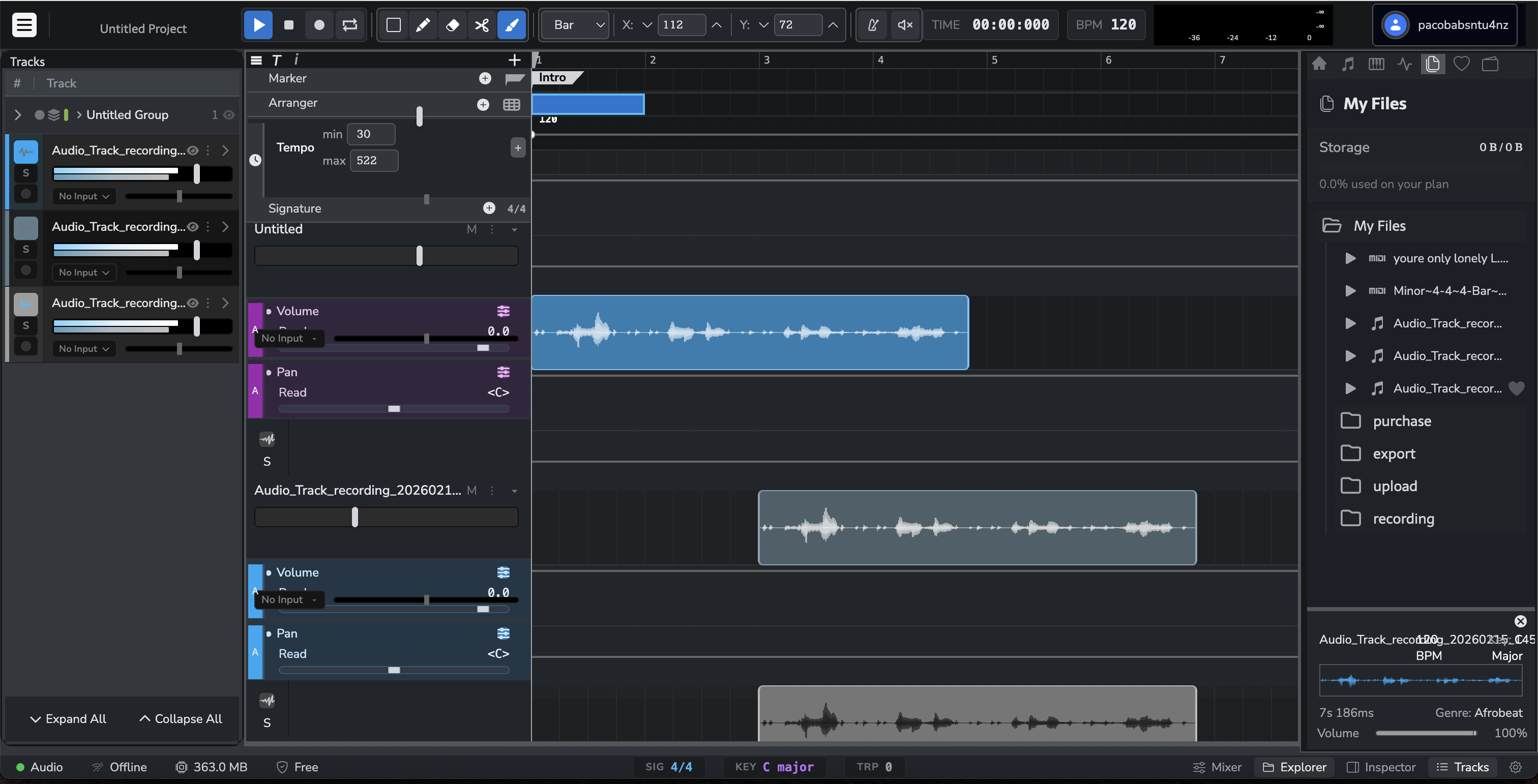Select the Pencil draw tool
The width and height of the screenshot is (1538, 784).
[x=423, y=25]
